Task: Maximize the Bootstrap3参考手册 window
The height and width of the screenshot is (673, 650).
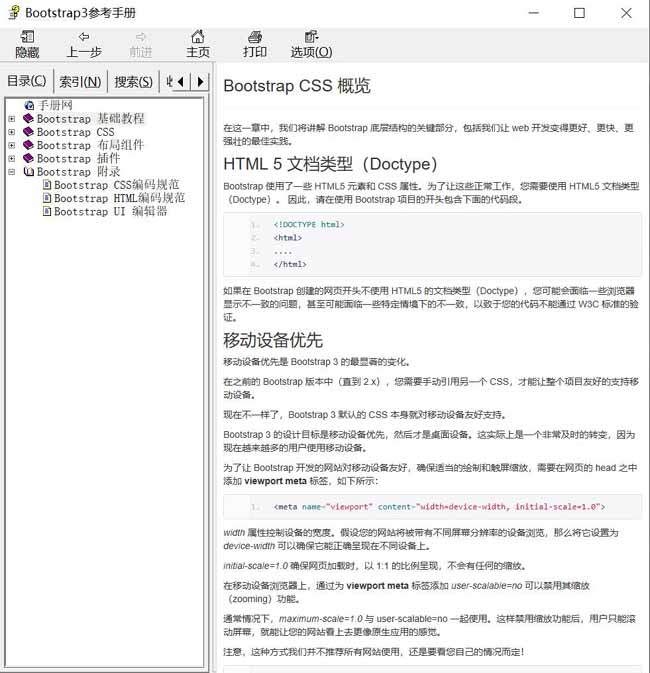Action: 579,13
